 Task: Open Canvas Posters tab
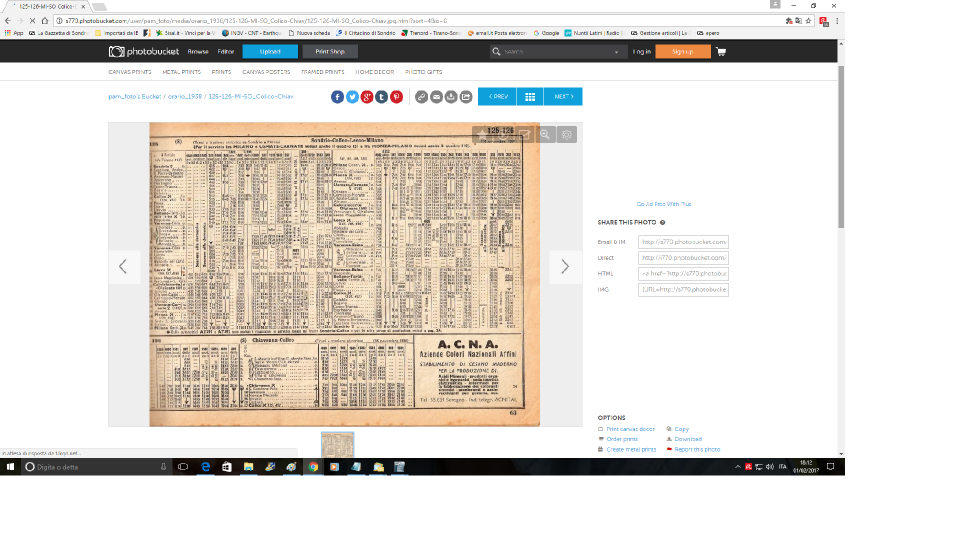(x=266, y=72)
